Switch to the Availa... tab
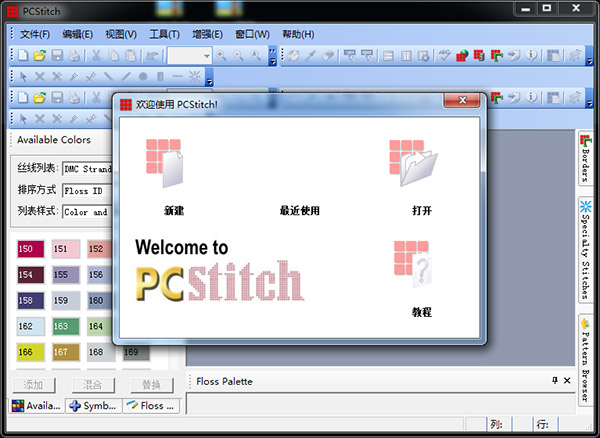The height and width of the screenshot is (438, 600). (x=36, y=405)
